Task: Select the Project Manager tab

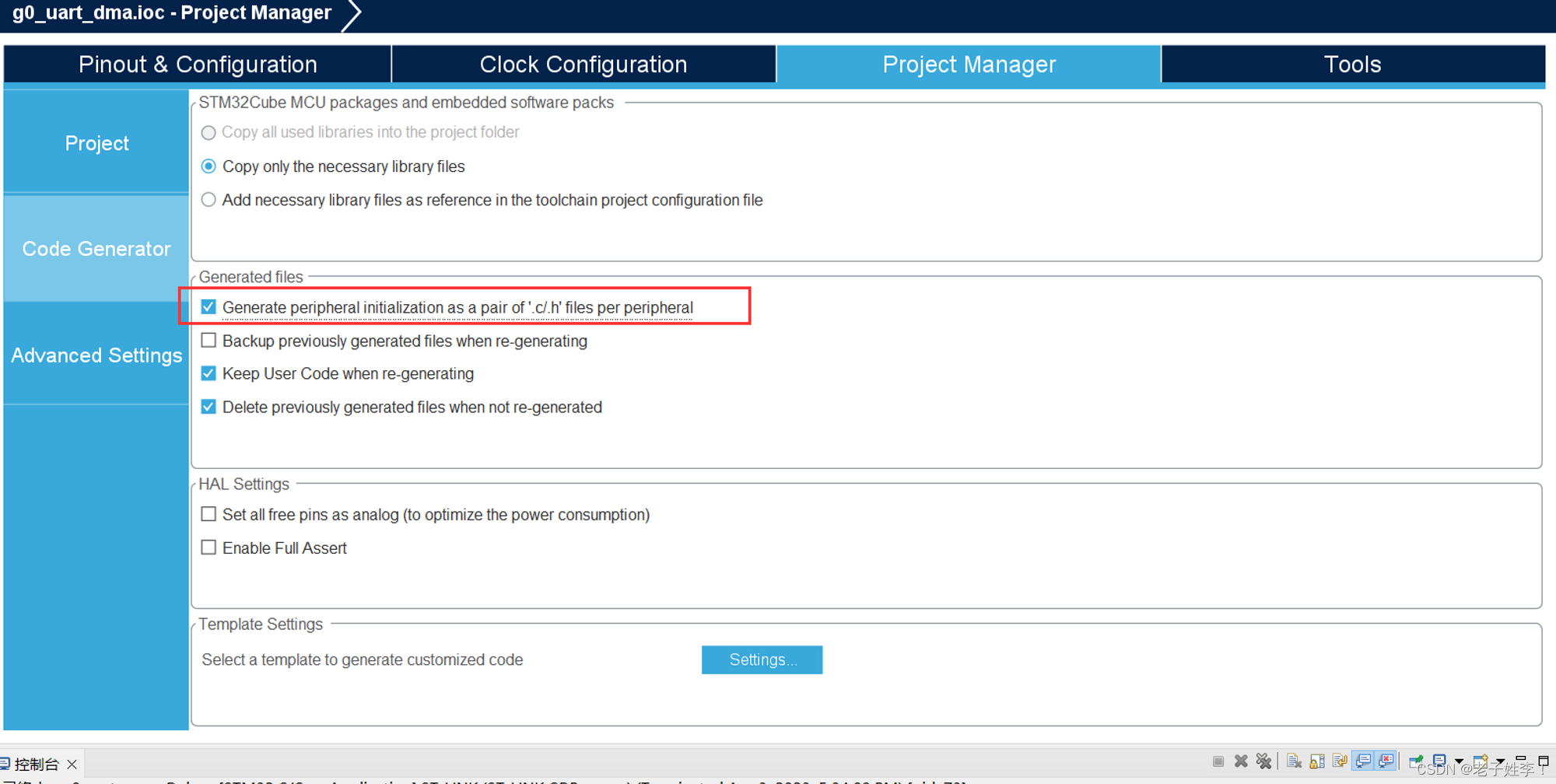Action: point(969,64)
